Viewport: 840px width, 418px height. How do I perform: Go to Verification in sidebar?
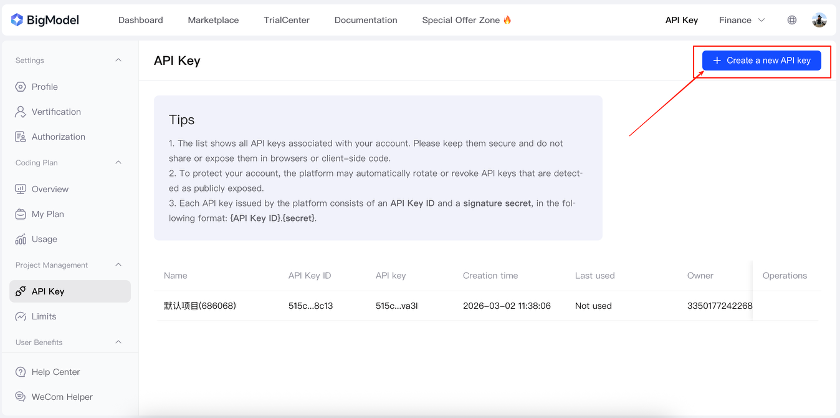55,112
